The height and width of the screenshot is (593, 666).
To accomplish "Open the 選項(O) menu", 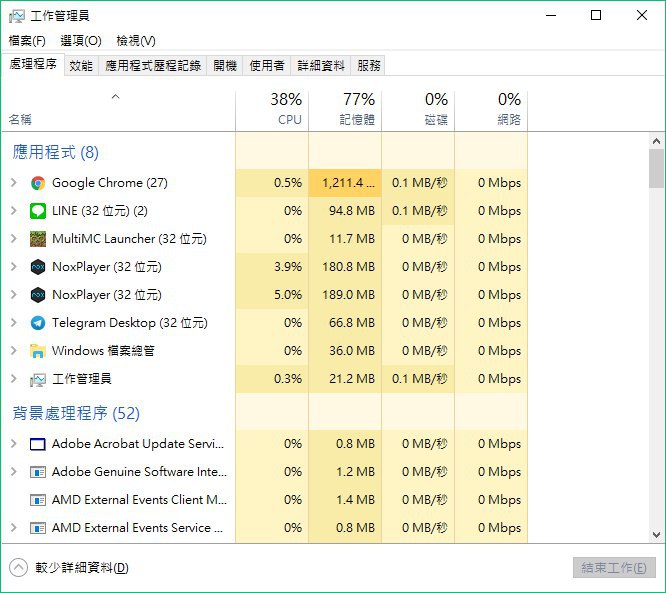I will pos(81,41).
